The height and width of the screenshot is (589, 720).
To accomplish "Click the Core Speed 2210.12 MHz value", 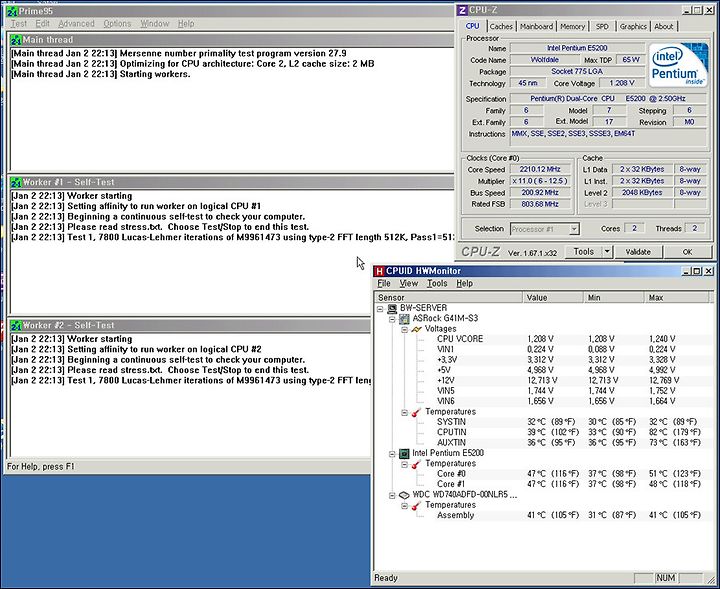I will 540,169.
